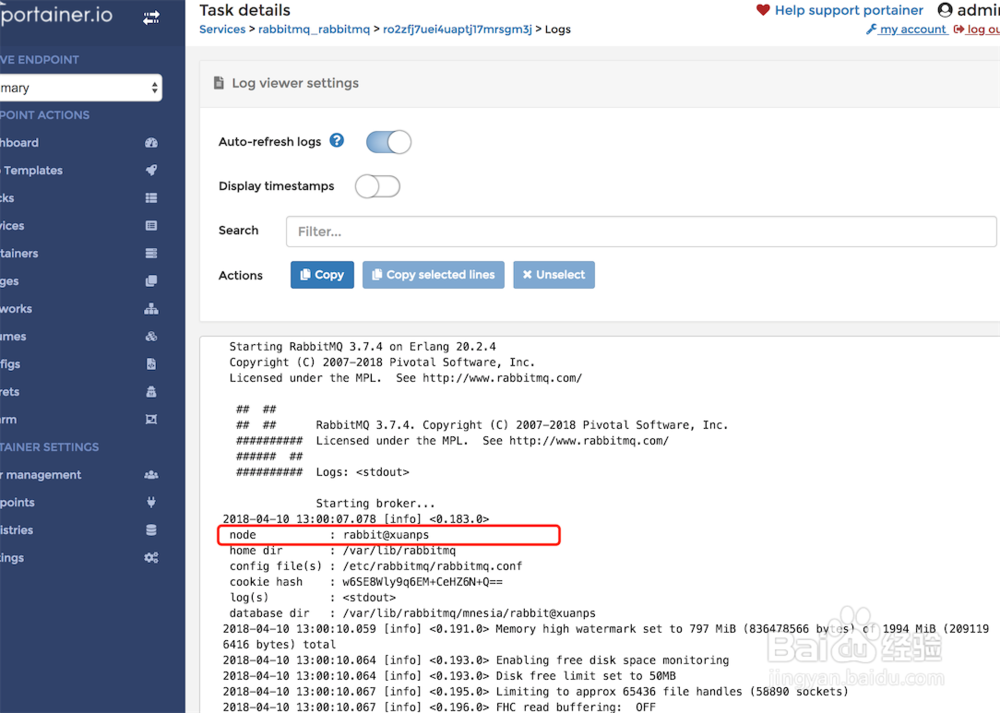Open Secrets lock icon
The height and width of the screenshot is (713, 1000).
[151, 392]
